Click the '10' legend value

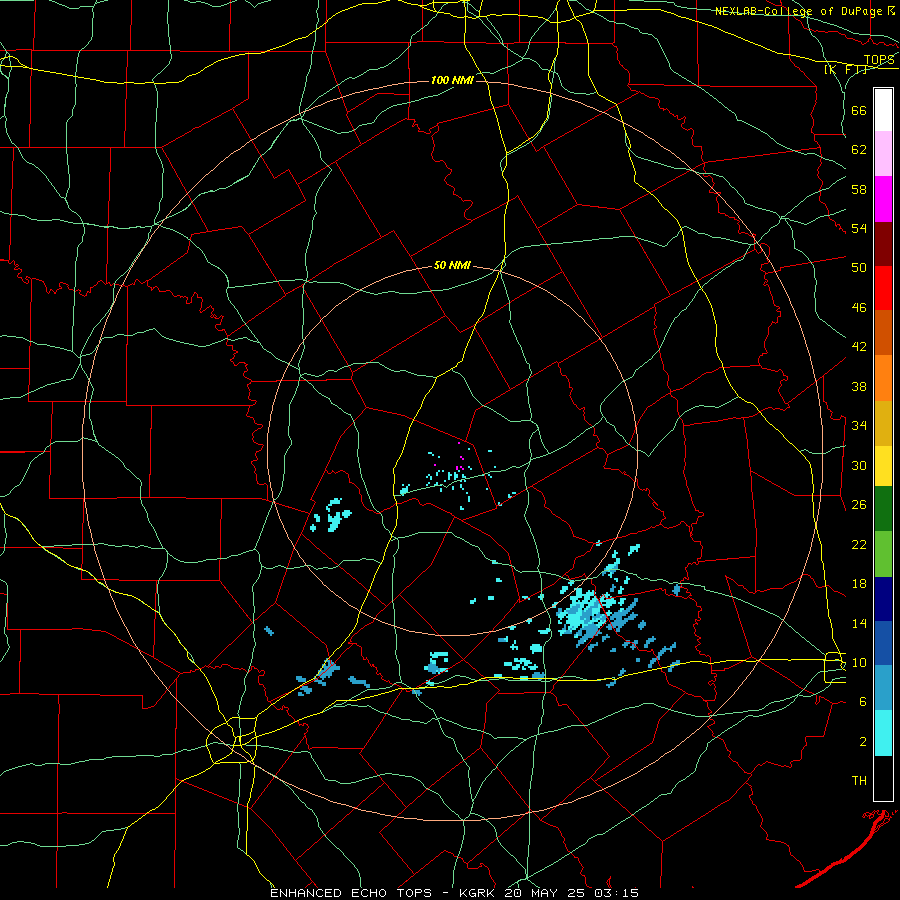point(859,662)
